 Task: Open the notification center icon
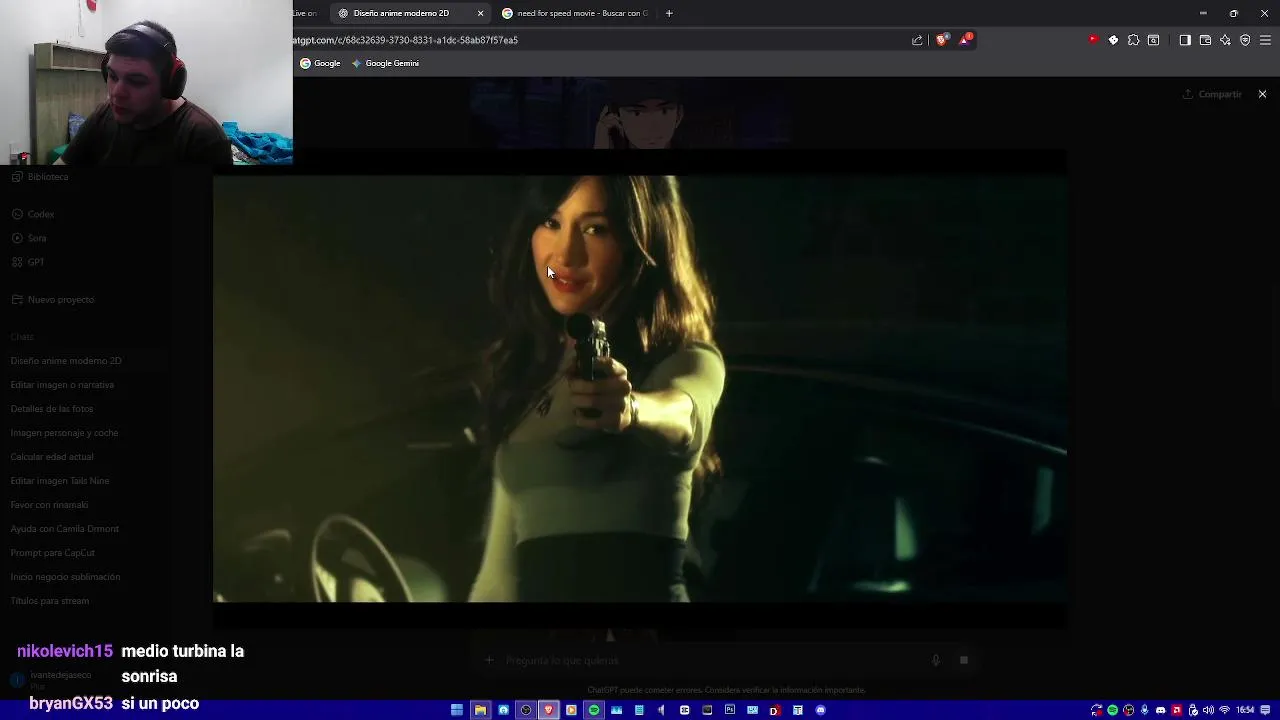click(x=1267, y=710)
